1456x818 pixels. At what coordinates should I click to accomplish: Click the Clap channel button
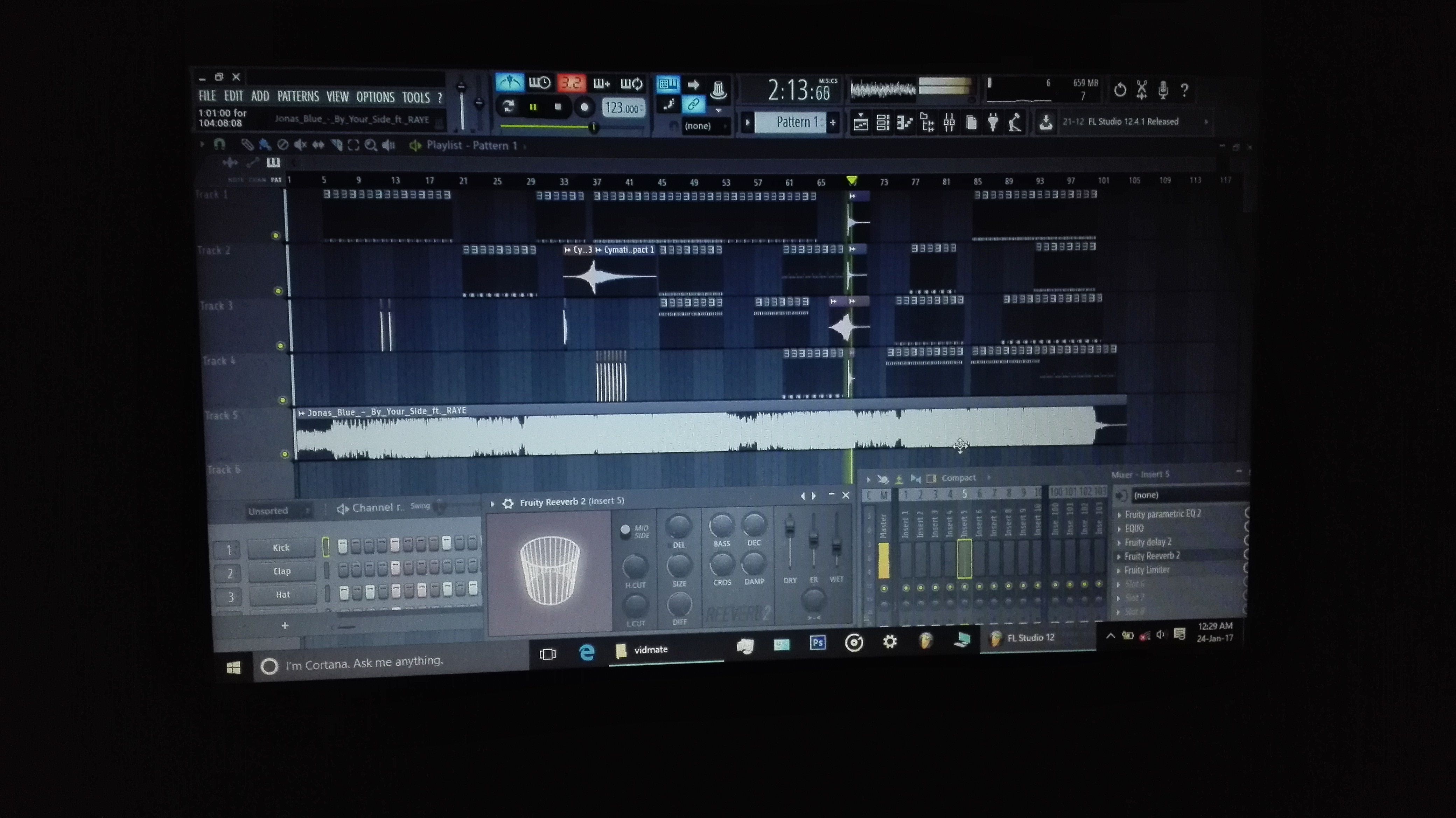pyautogui.click(x=282, y=571)
